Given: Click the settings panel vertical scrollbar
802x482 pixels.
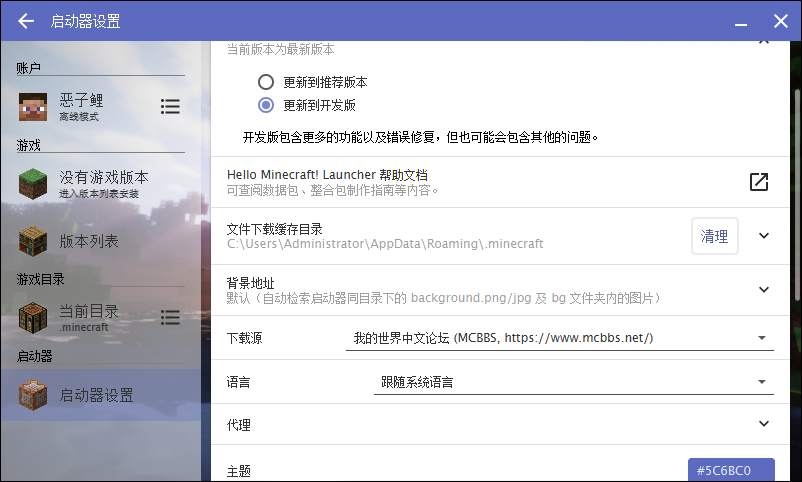Looking at the screenshot, I should (797, 194).
